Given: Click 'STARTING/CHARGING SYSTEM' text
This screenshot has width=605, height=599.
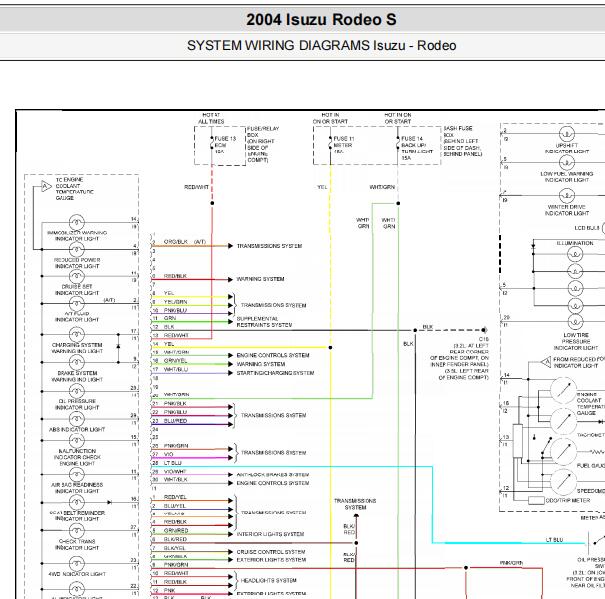Looking at the screenshot, I should [275, 373].
